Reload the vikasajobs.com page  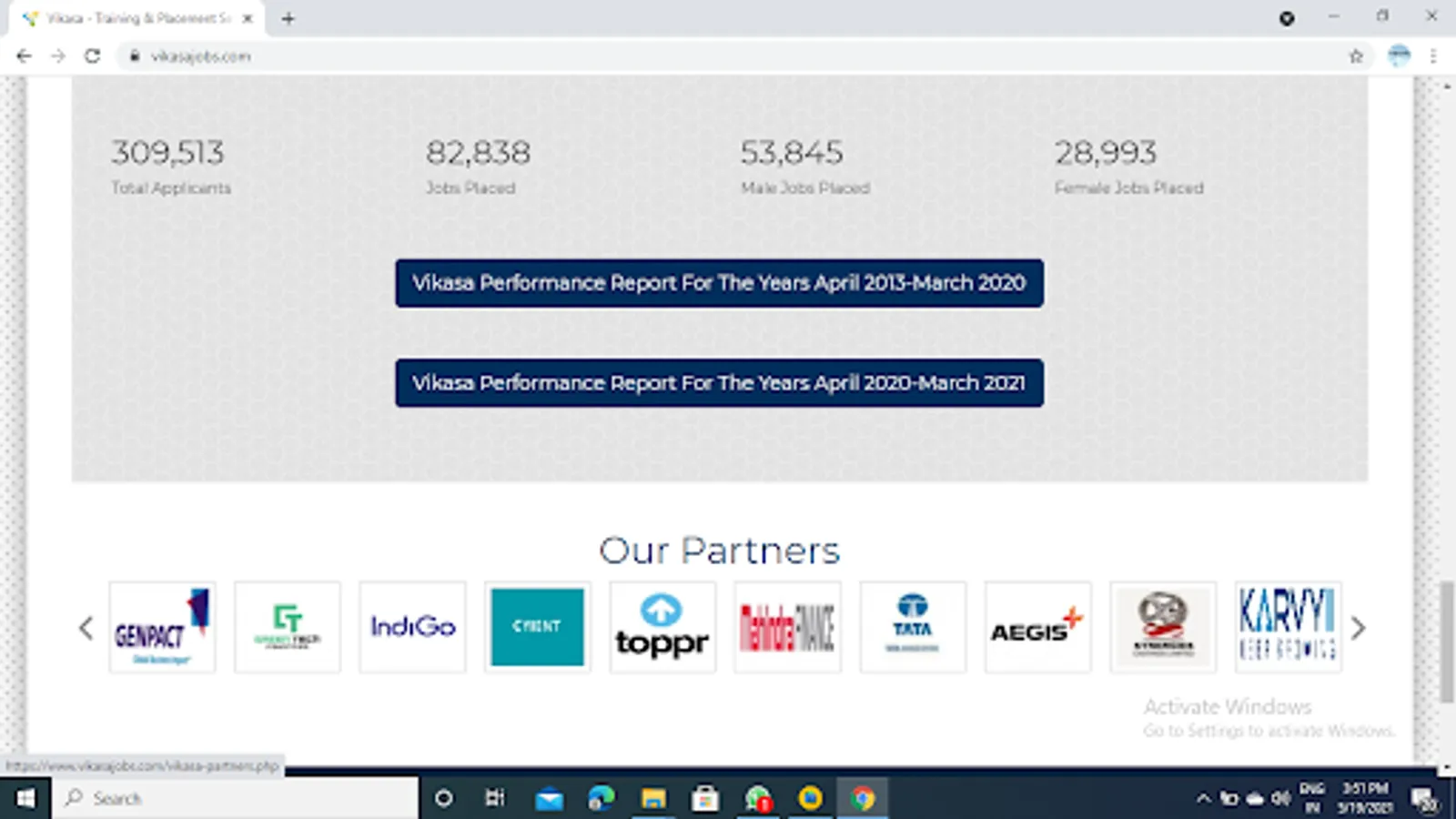92,56
